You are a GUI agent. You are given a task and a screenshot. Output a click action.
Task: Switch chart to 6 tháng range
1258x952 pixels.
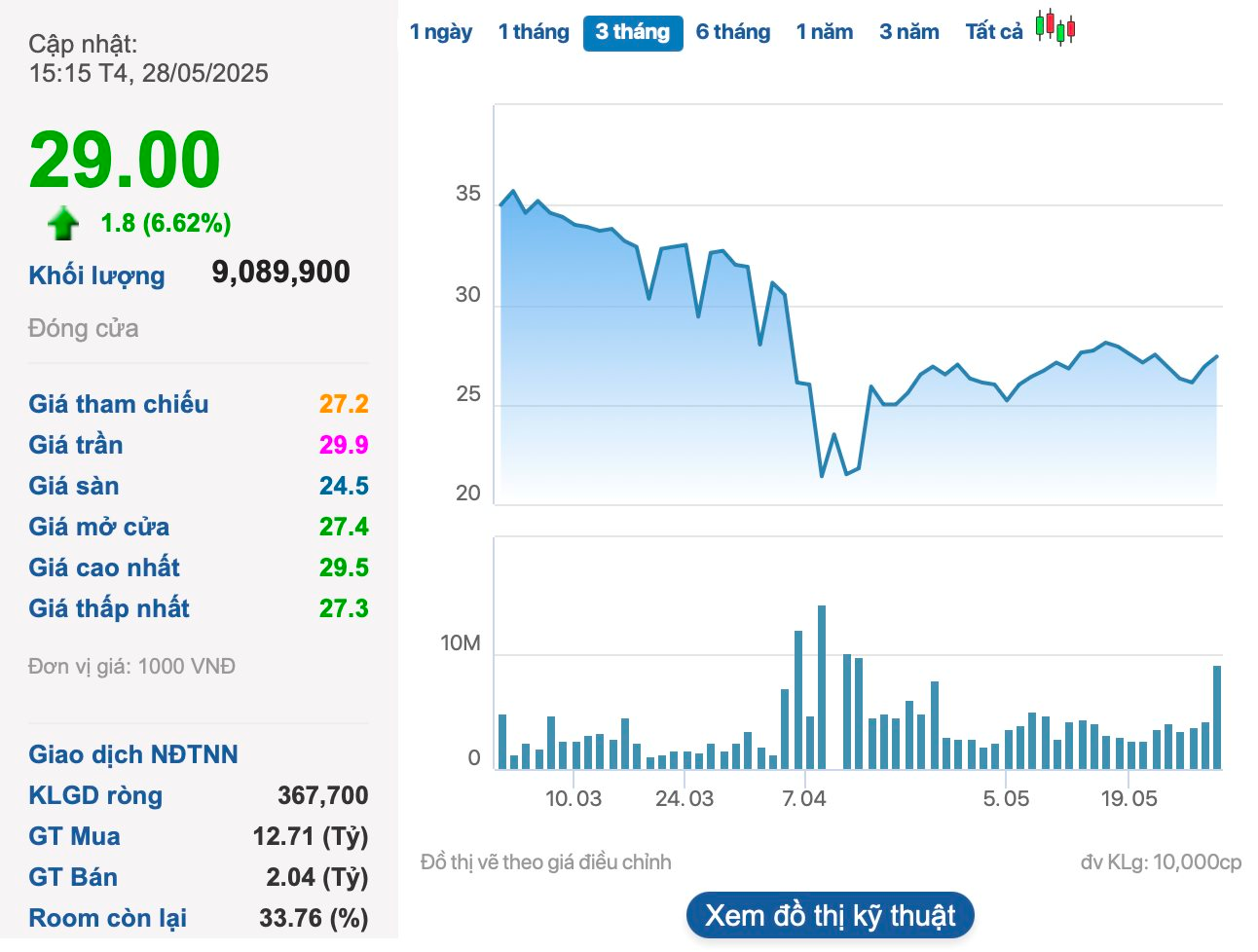coord(733,32)
